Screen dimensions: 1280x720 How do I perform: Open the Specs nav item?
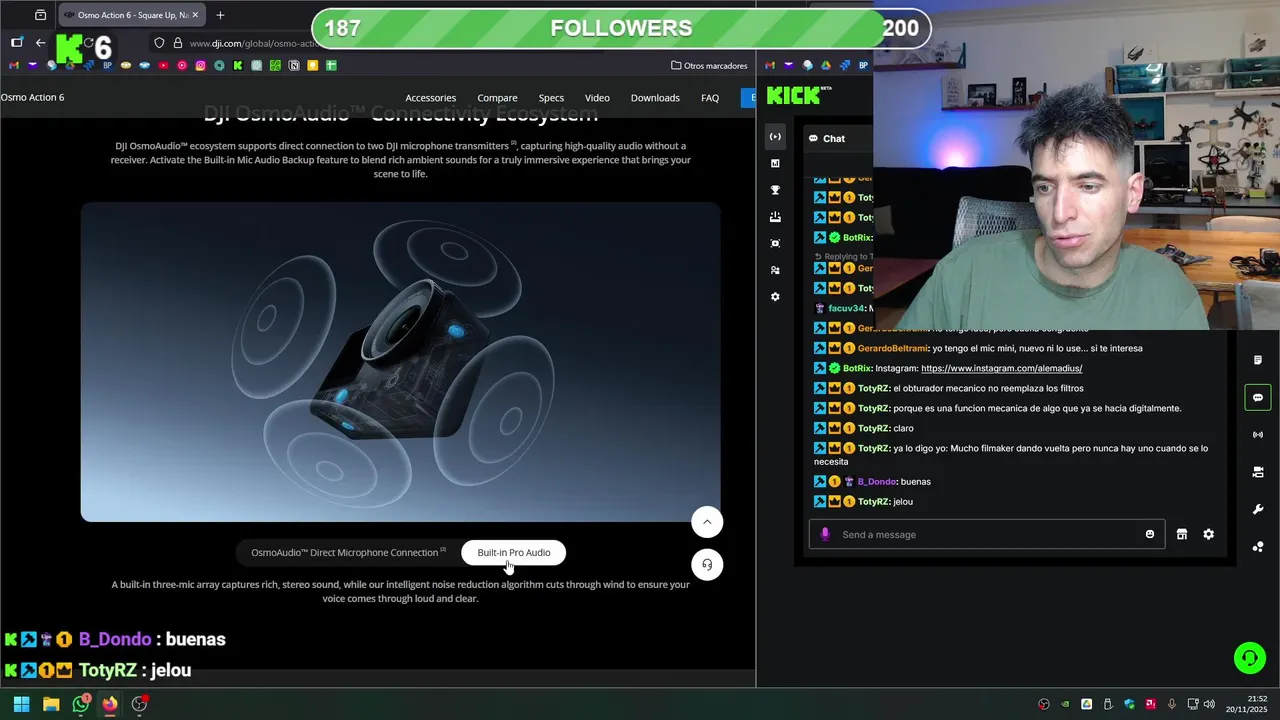point(551,98)
